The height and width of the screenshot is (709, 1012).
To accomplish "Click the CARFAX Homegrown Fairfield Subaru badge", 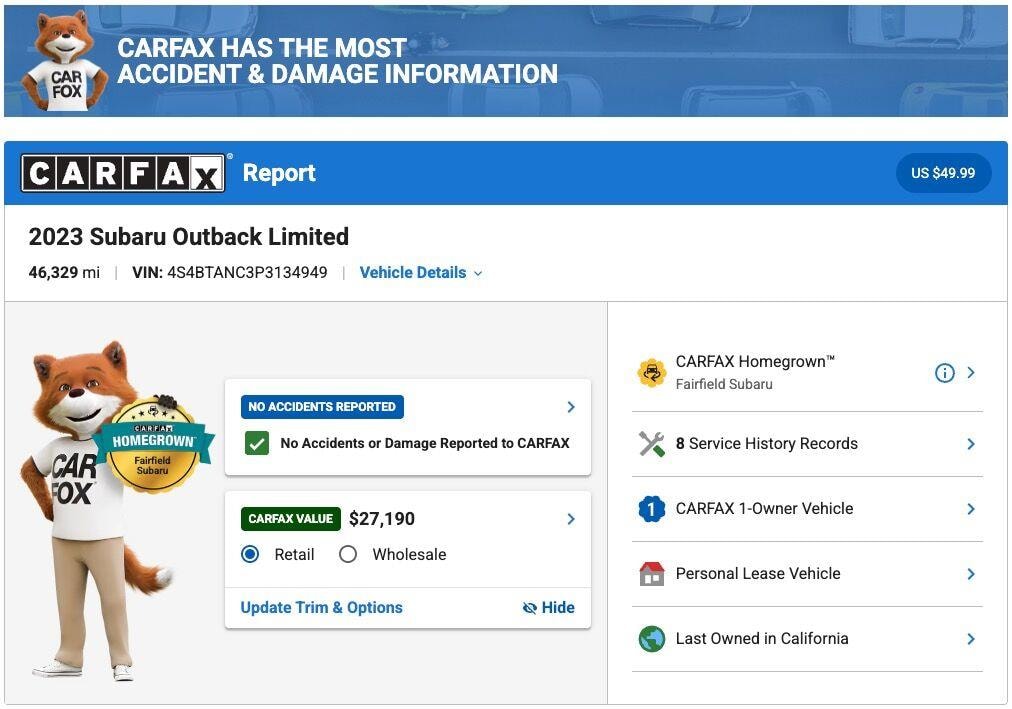I will click(152, 444).
